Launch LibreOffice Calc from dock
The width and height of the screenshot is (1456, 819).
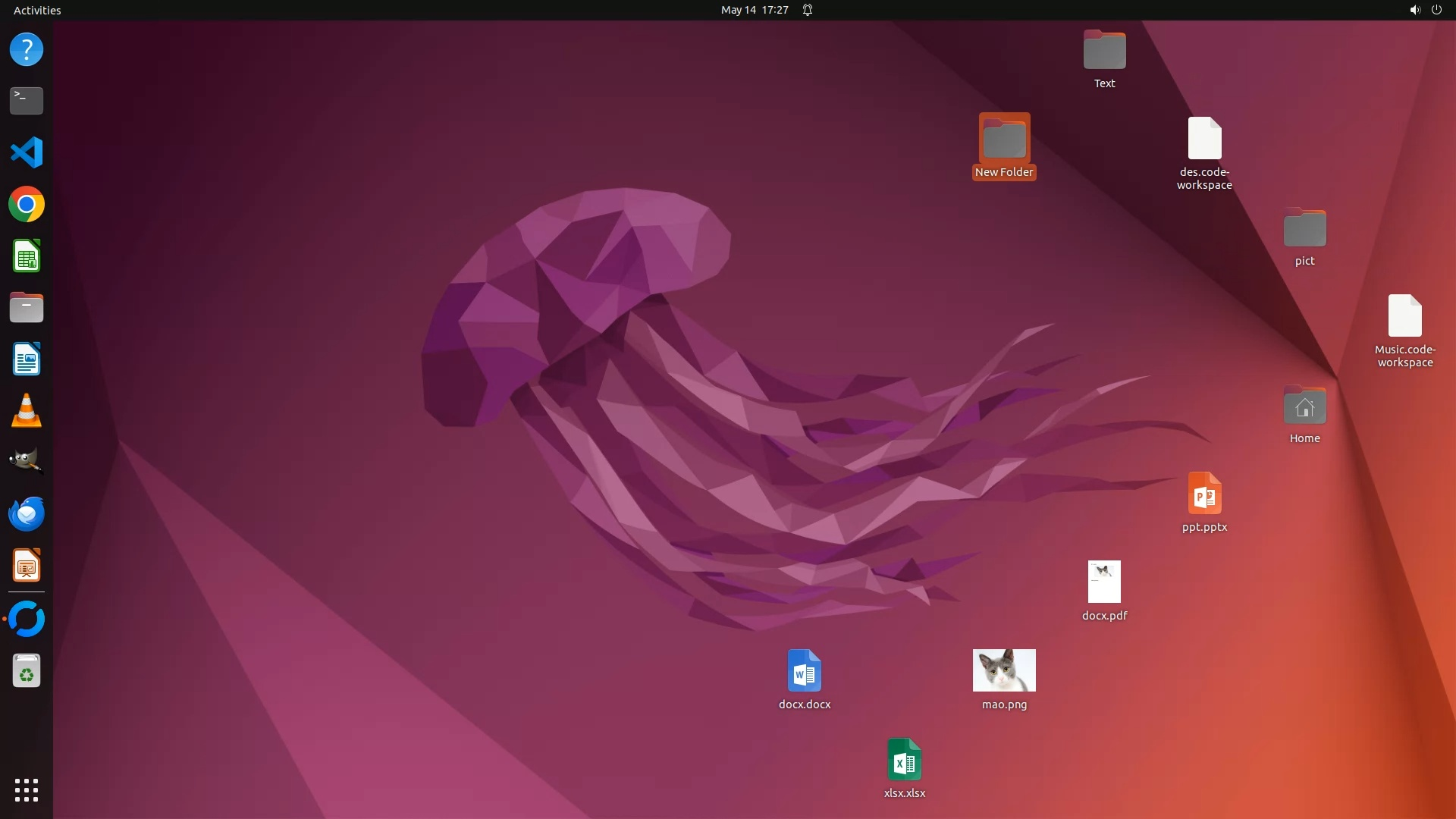coord(27,256)
